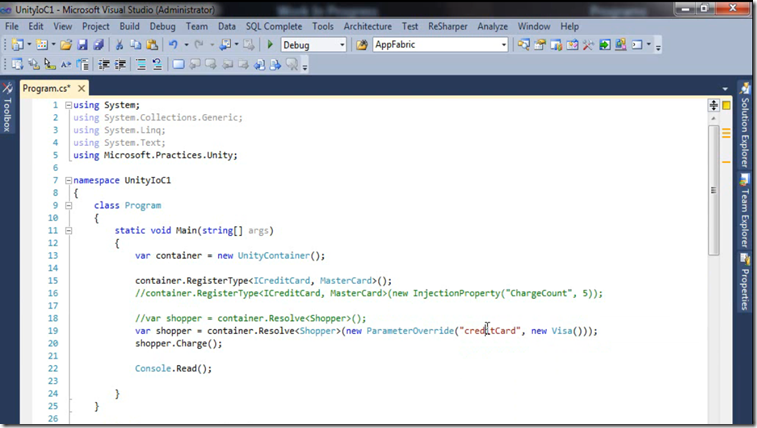Open the File menu
757x428 pixels.
tap(12, 27)
